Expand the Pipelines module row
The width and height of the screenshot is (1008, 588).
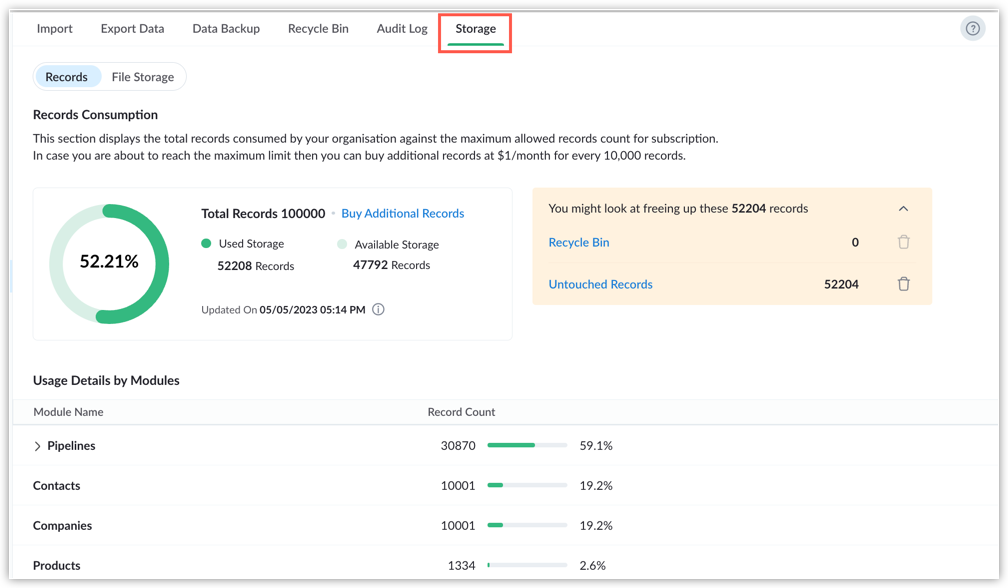(x=37, y=446)
